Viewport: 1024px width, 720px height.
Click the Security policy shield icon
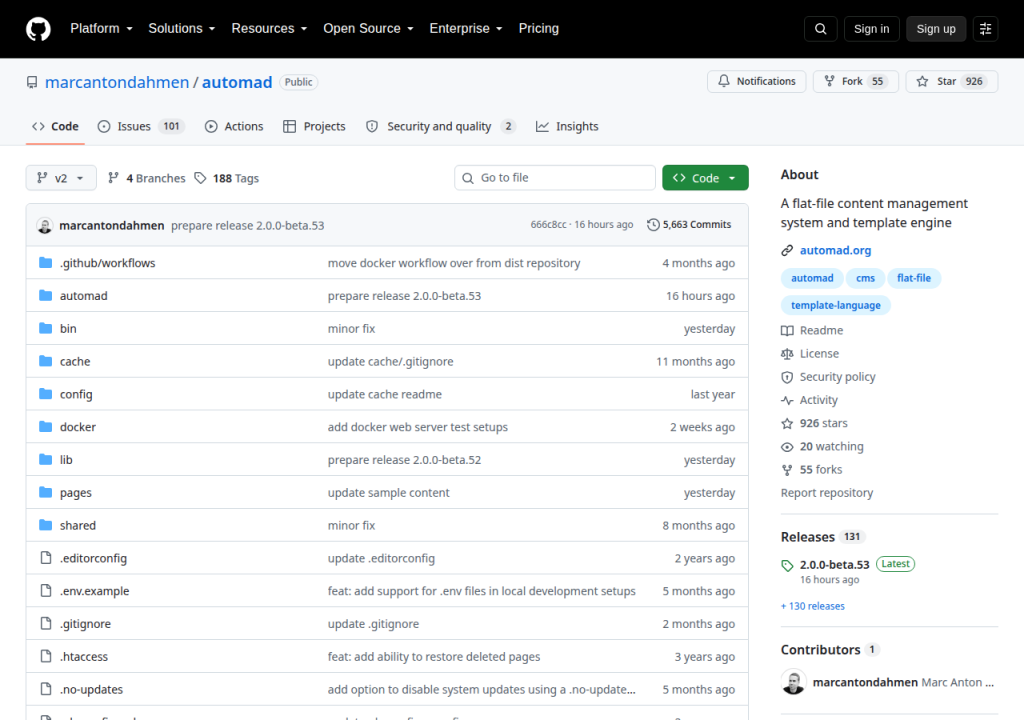(x=787, y=377)
